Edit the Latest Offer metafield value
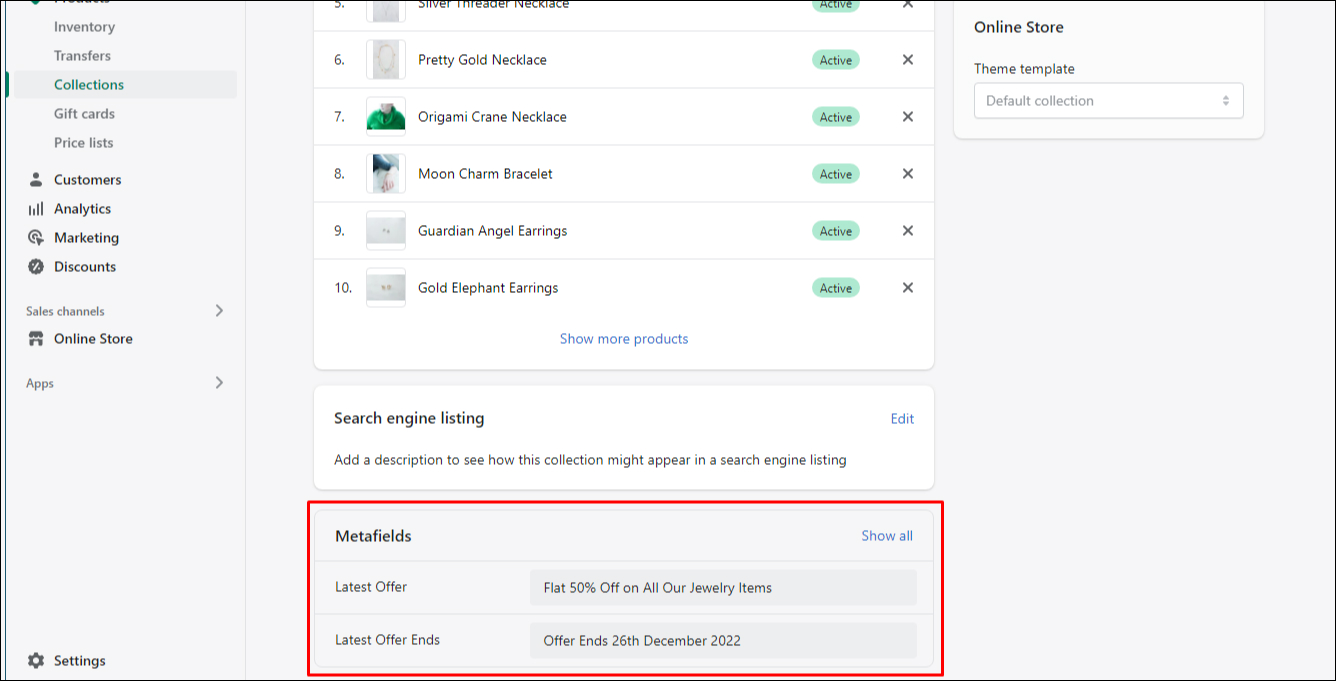Image resolution: width=1336 pixels, height=681 pixels. [x=723, y=588]
